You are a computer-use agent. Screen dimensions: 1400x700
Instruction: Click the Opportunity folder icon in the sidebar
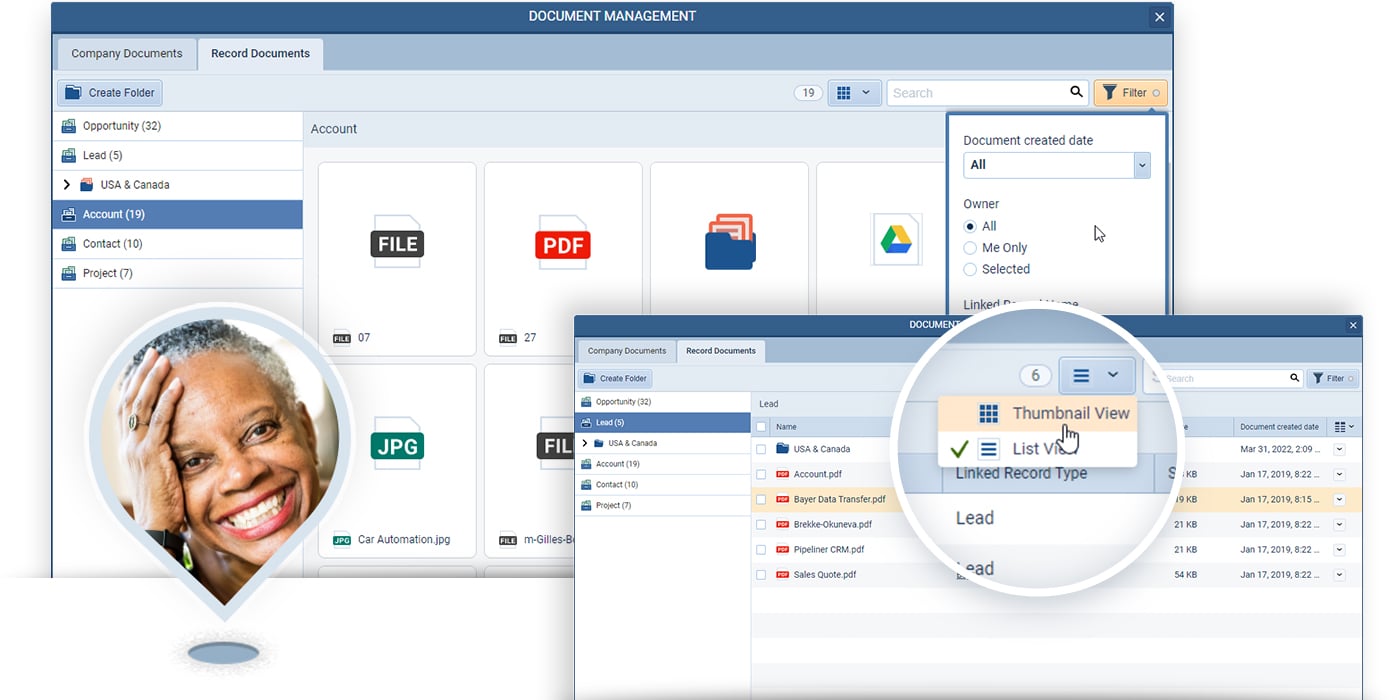[70, 125]
